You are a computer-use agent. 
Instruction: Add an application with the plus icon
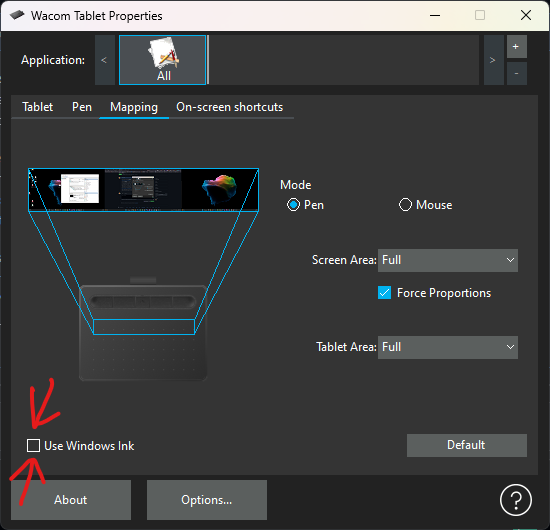click(x=516, y=46)
